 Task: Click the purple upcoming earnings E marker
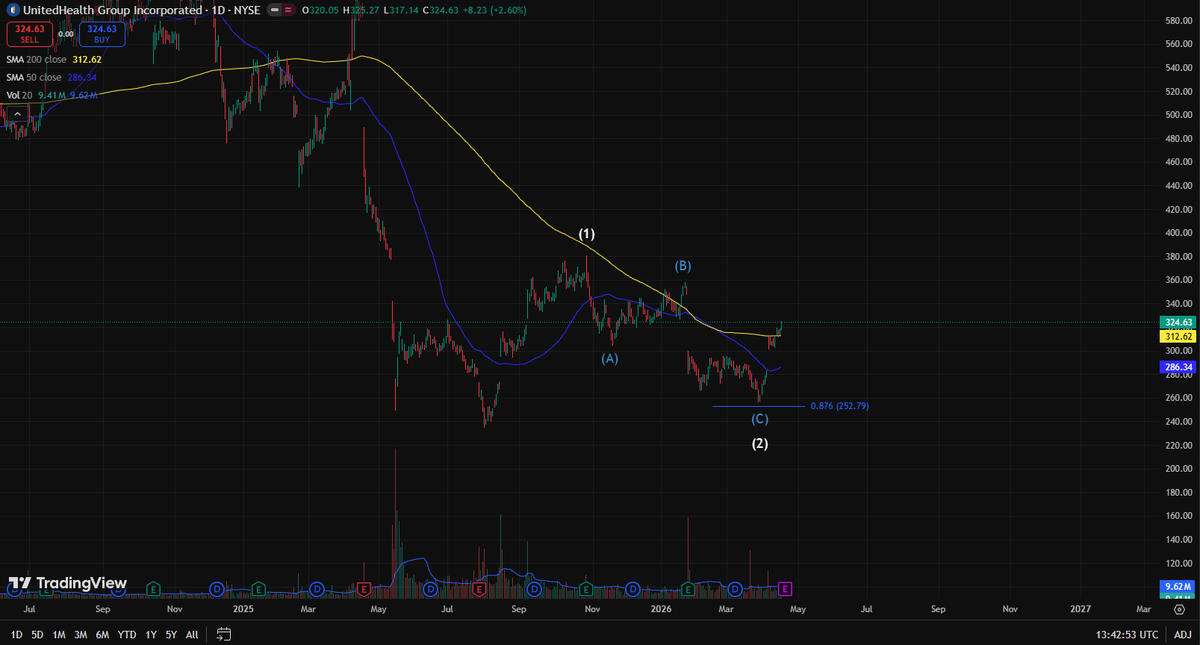pyautogui.click(x=785, y=588)
